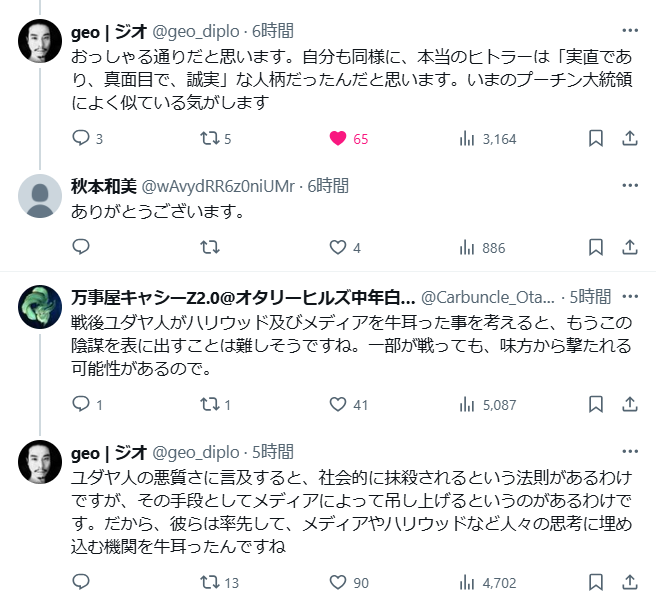The height and width of the screenshot is (597, 656).
Task: Like 秋本和美's thank-you tweet
Action: point(338,247)
